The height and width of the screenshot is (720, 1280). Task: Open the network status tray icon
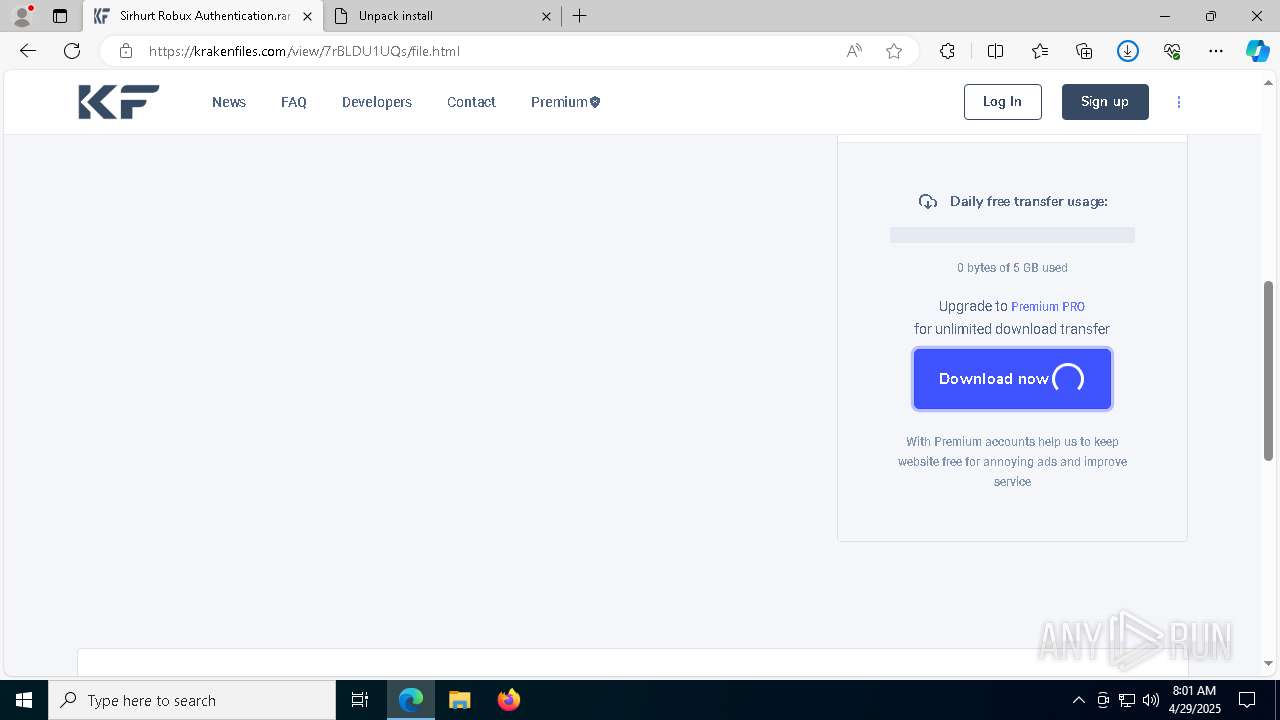coord(1127,700)
